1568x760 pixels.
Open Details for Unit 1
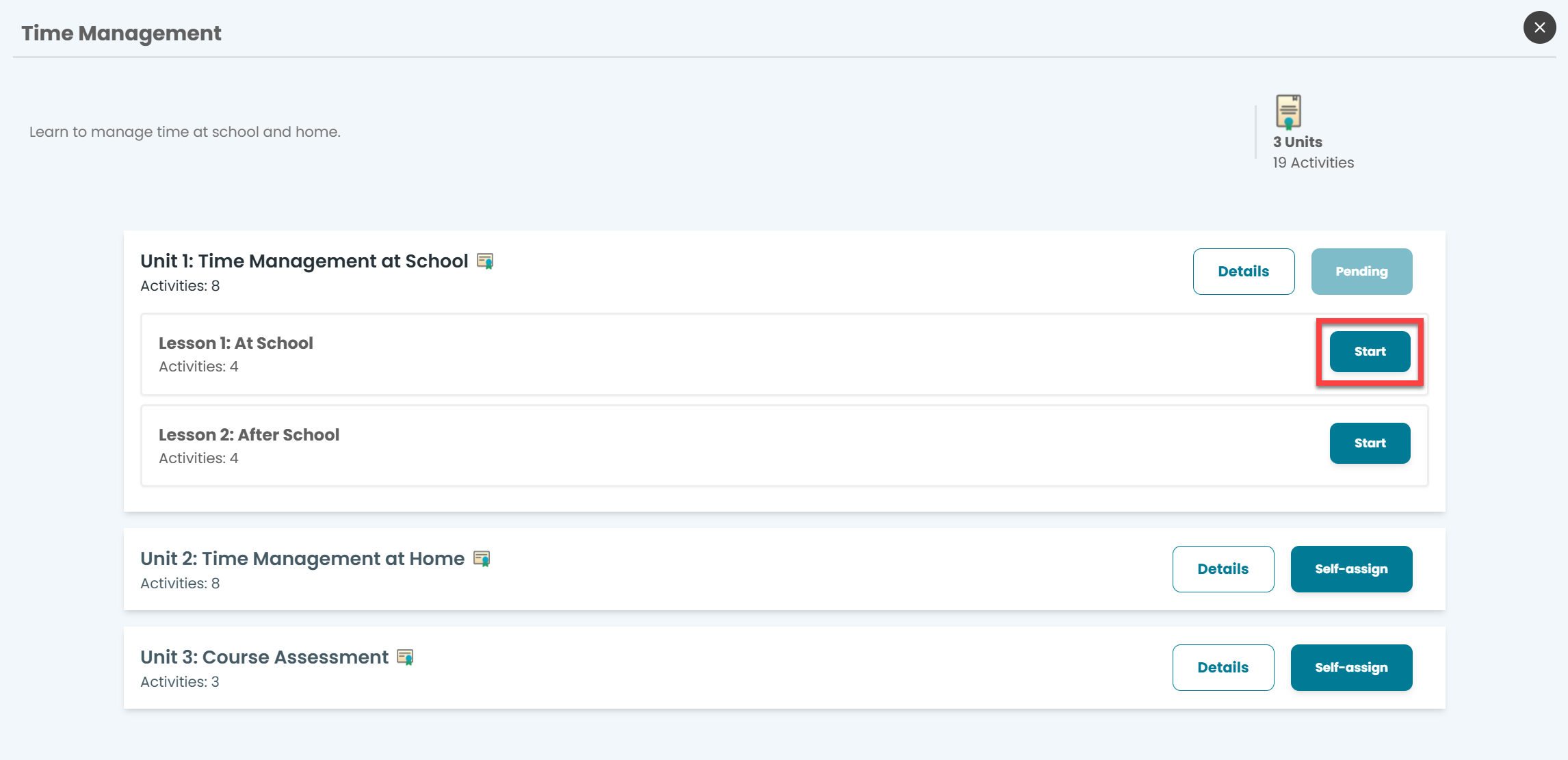pos(1243,272)
